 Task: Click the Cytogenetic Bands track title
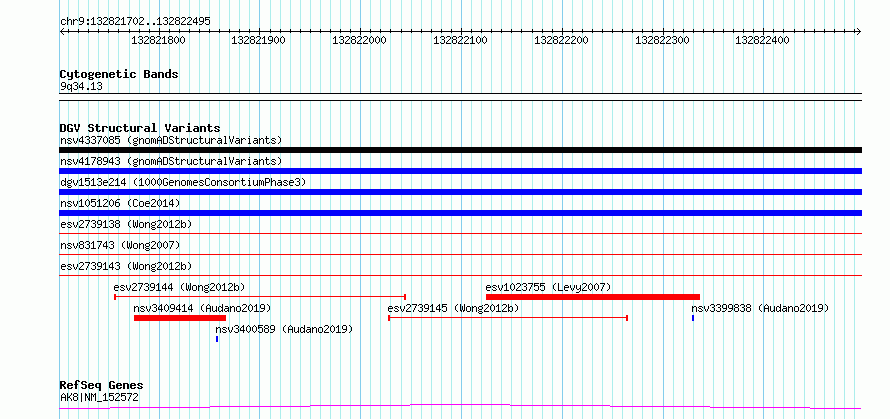pos(119,74)
